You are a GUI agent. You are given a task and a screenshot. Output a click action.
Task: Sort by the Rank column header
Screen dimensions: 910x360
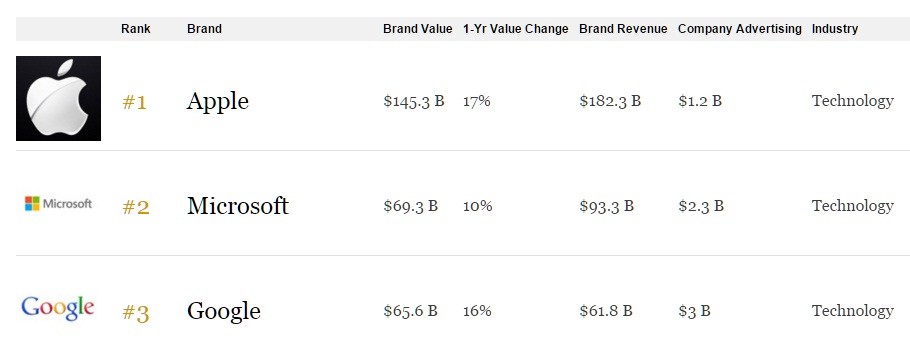(x=136, y=29)
